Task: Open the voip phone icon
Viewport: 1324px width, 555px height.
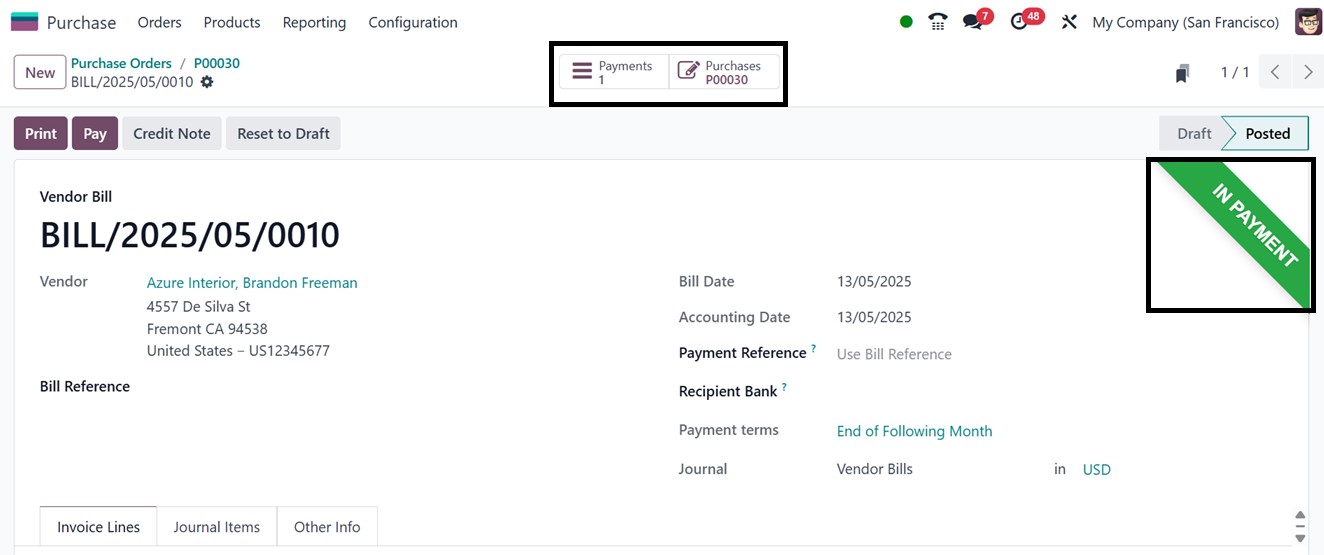Action: pos(938,22)
